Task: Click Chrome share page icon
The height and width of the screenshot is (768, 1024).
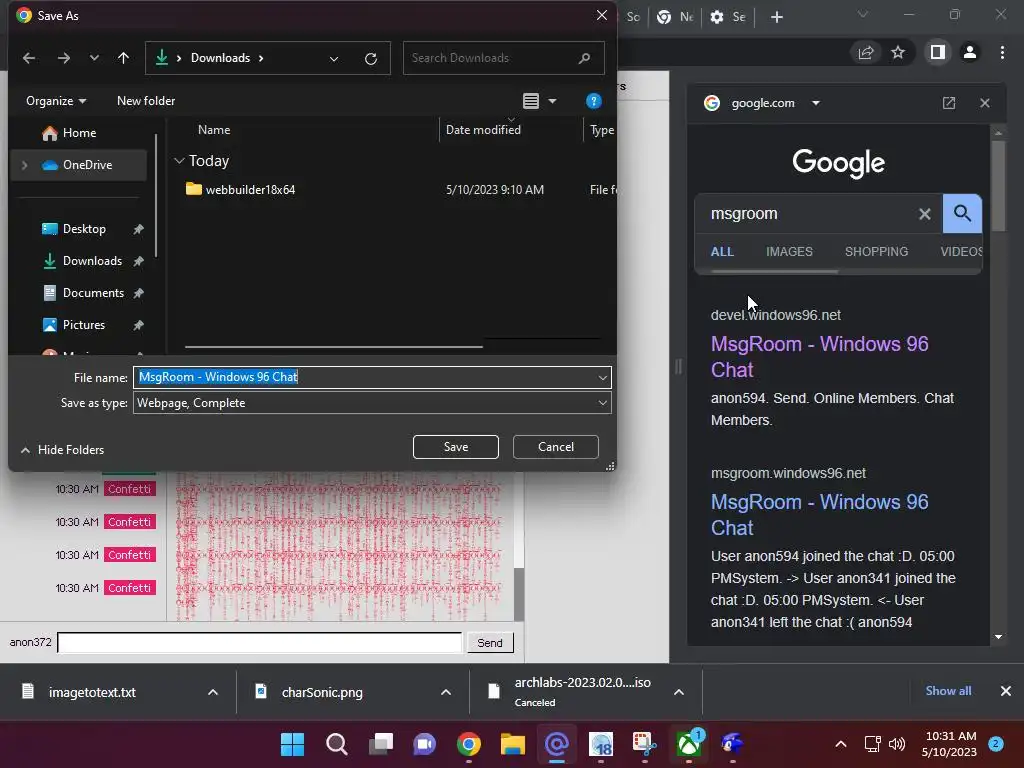Action: tap(866, 53)
